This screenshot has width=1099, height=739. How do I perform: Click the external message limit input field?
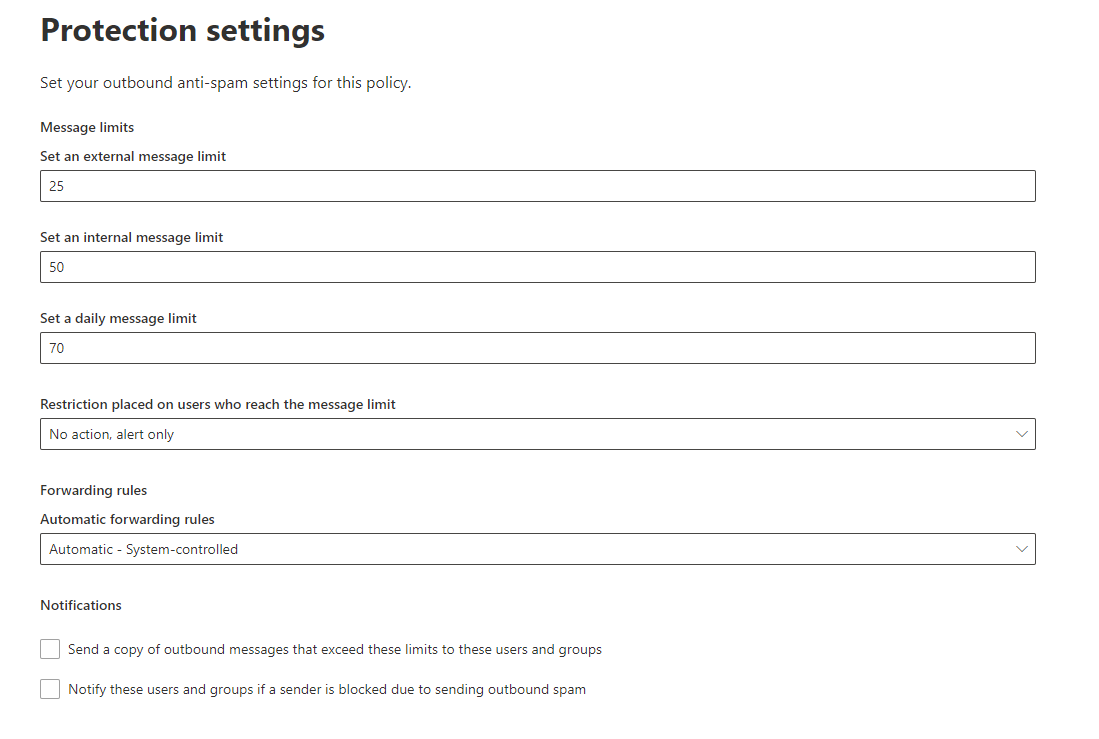coord(537,186)
